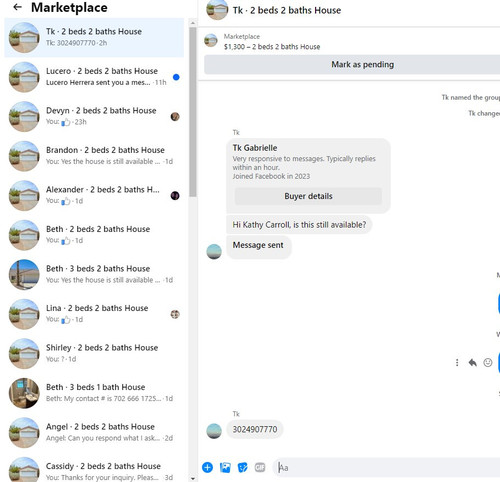Click avatar beside Message sent bubble

pos(214,251)
